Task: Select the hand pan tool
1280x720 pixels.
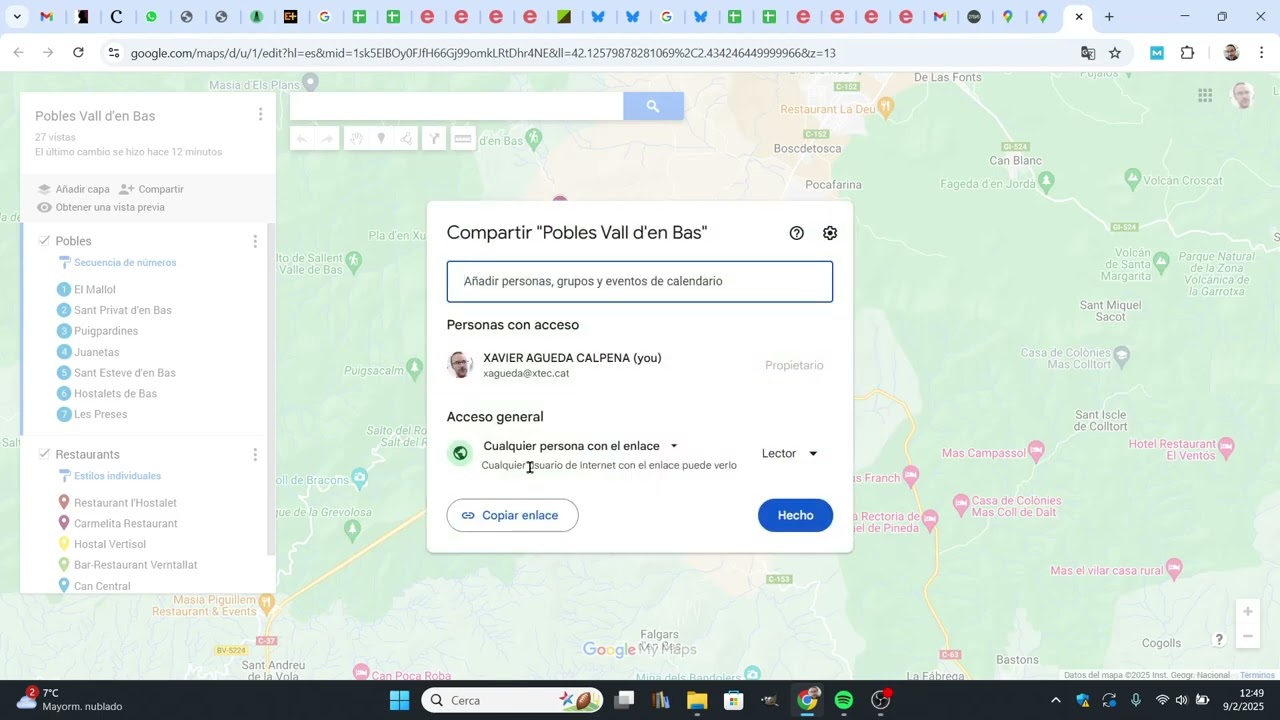Action: (x=356, y=139)
